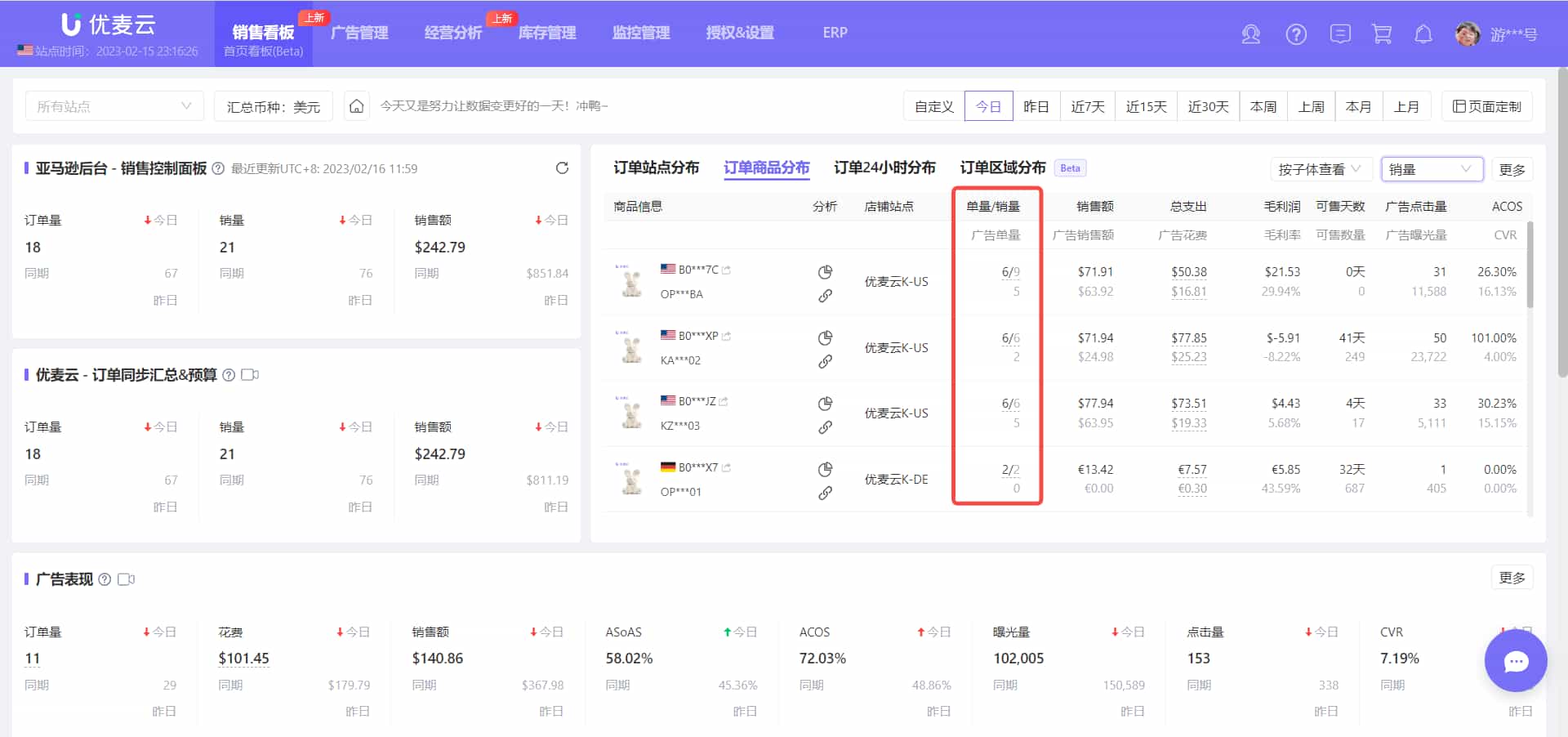Open external link icon next to B0***7C
This screenshot has width=1568, height=737.
[727, 270]
